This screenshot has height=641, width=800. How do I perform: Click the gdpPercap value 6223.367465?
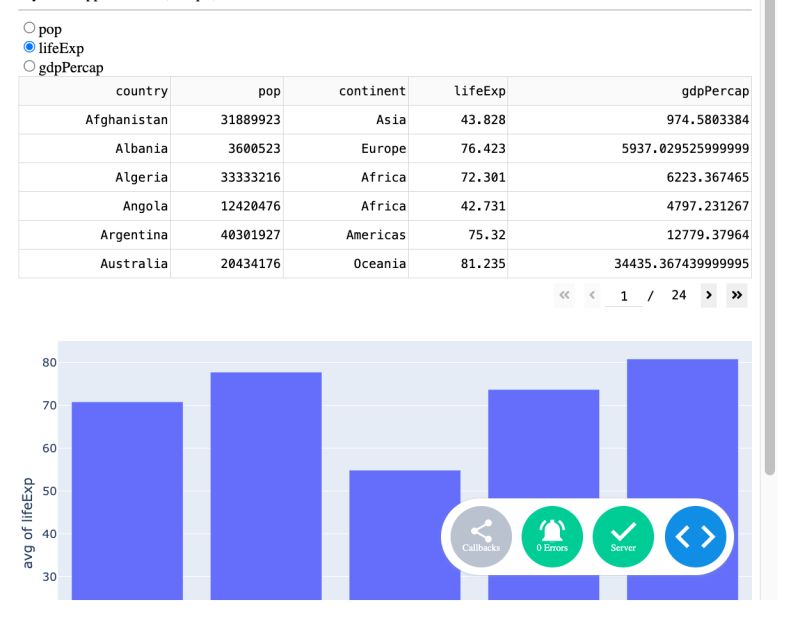coord(630,178)
